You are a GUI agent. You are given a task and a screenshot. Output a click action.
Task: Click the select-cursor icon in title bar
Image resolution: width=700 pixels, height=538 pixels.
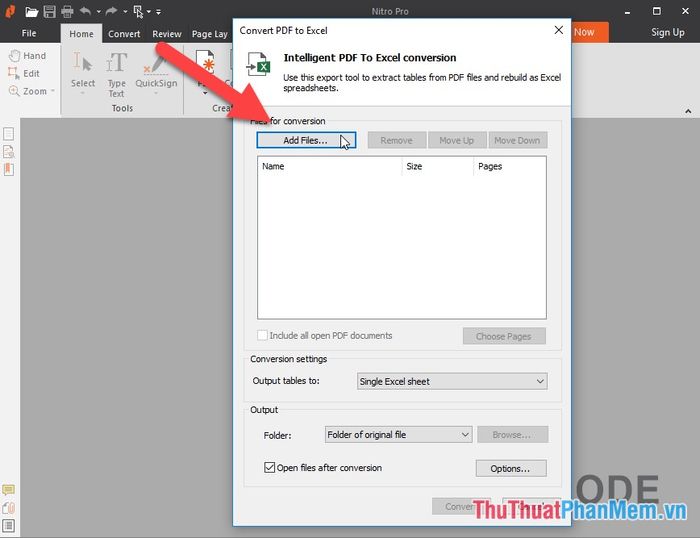click(138, 12)
